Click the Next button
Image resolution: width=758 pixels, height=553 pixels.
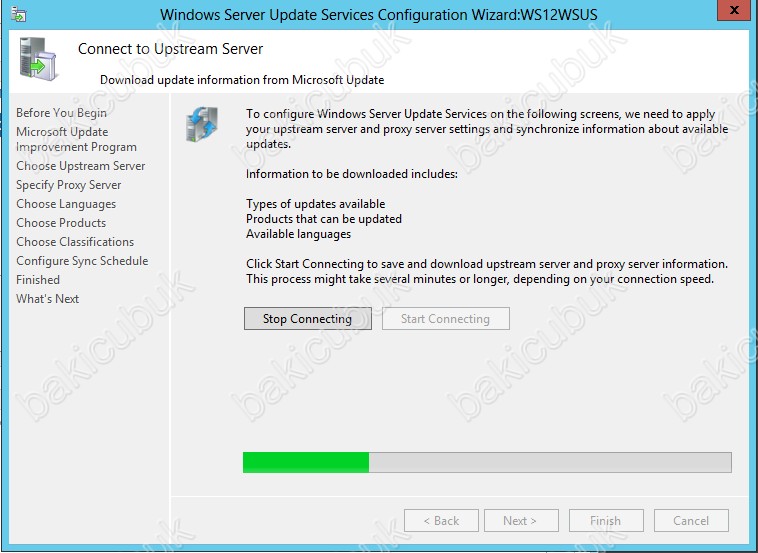pyautogui.click(x=521, y=521)
